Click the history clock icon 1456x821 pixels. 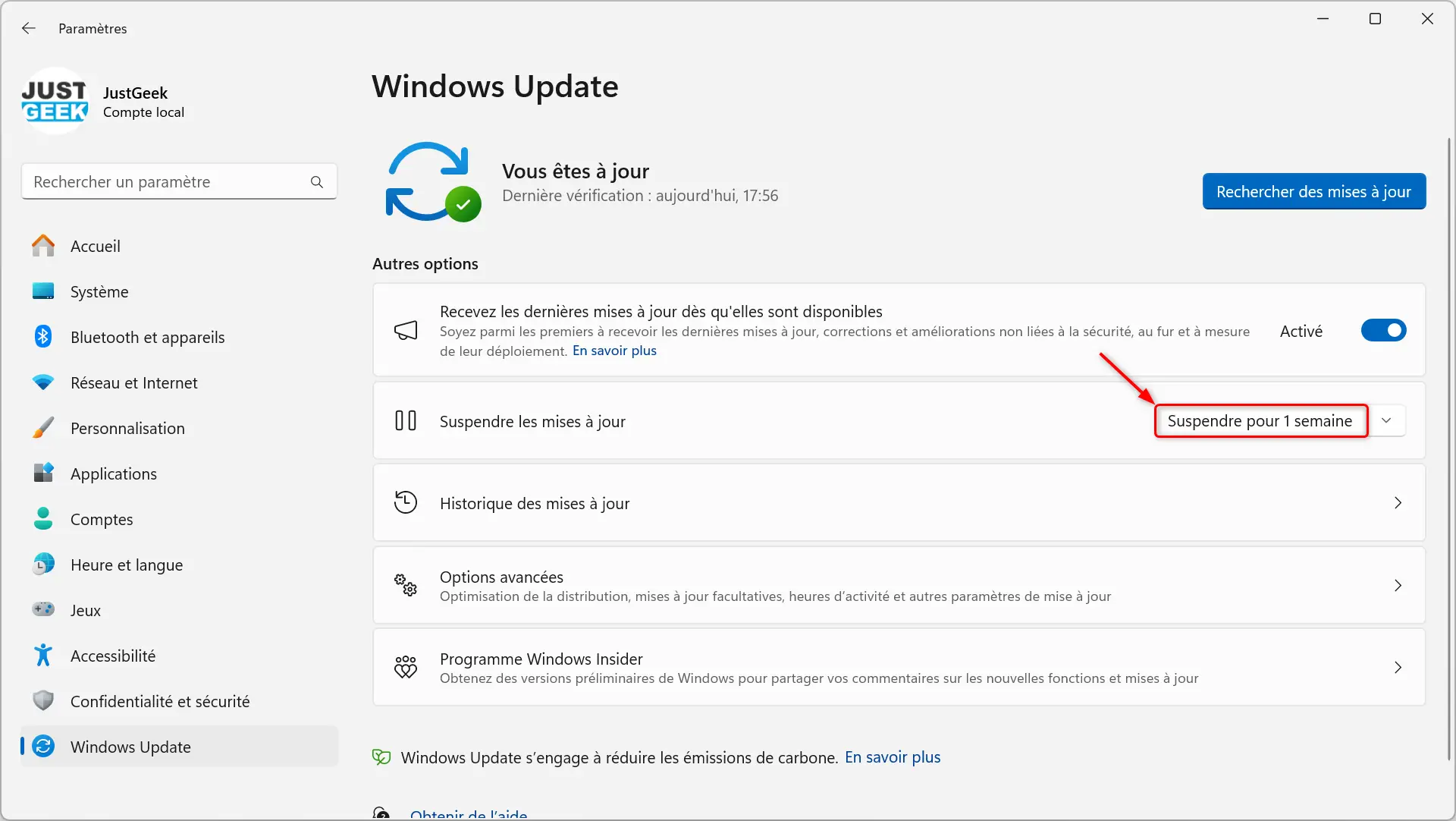click(x=406, y=503)
